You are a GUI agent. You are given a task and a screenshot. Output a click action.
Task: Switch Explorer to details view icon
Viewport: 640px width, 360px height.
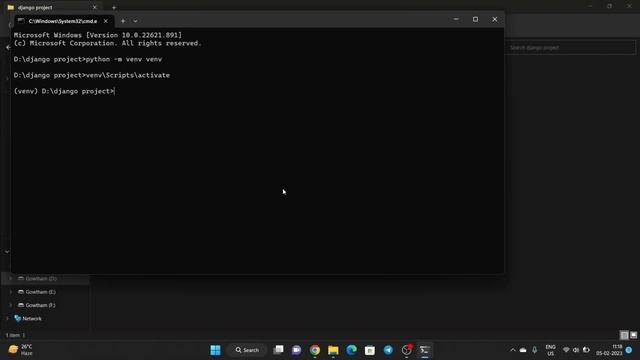point(624,335)
